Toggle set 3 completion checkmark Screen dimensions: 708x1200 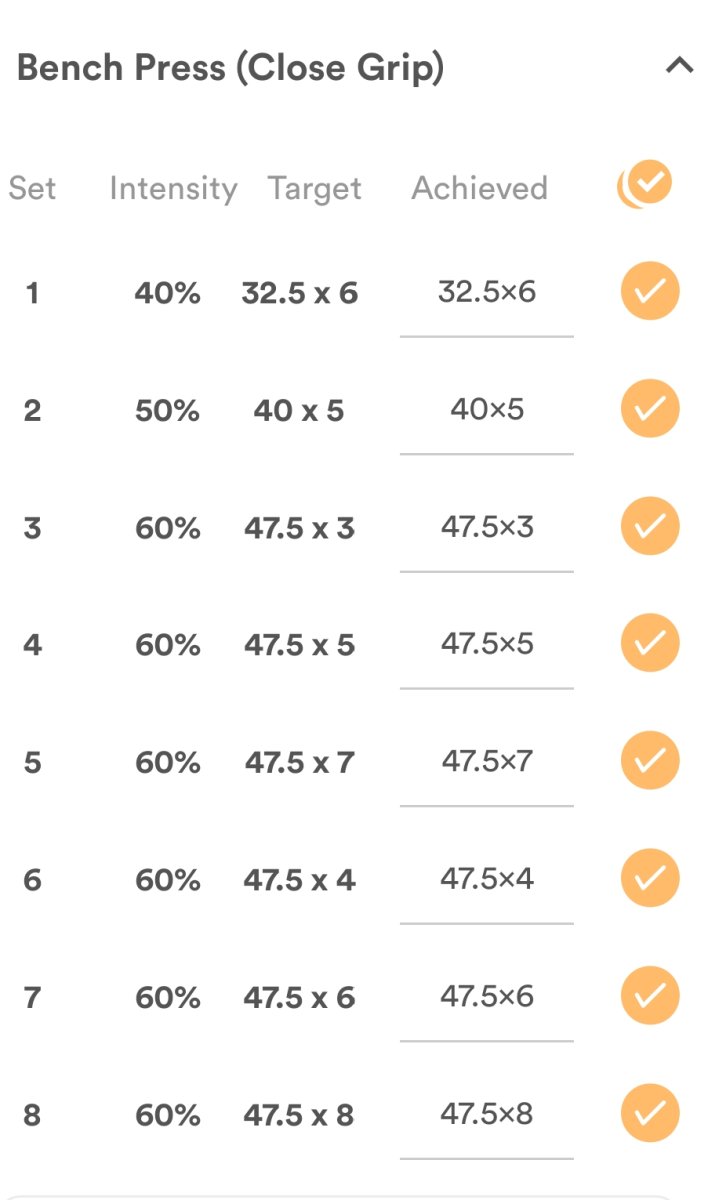(x=650, y=526)
